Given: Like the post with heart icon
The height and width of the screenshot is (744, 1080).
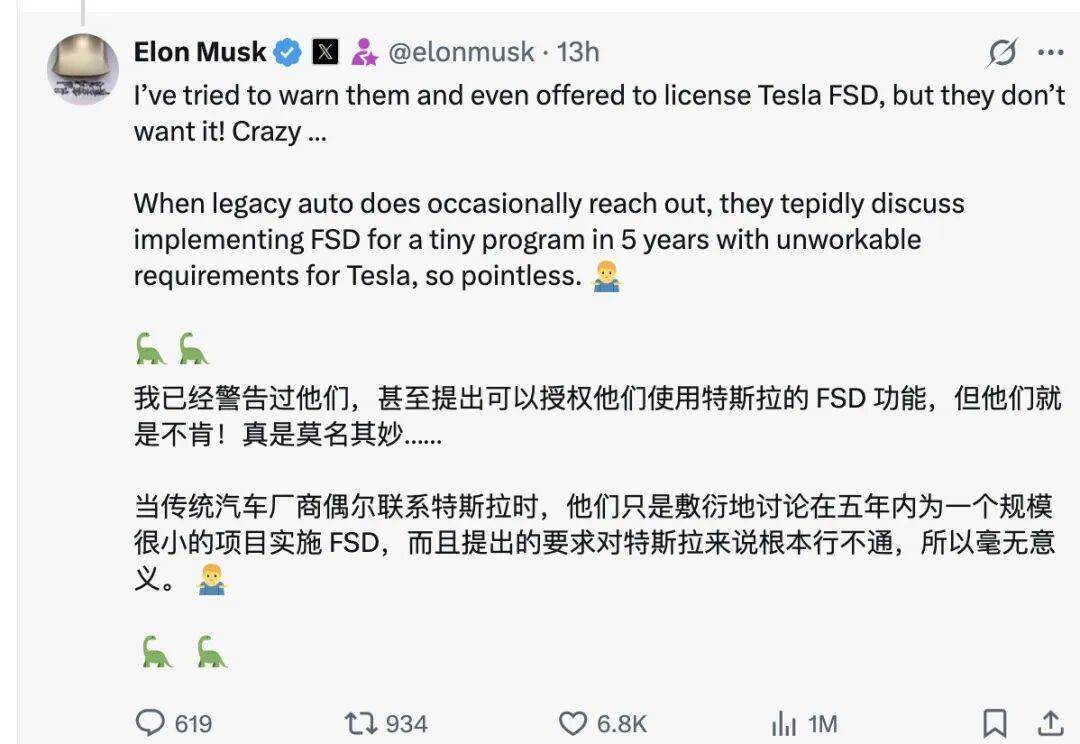Looking at the screenshot, I should [x=572, y=722].
